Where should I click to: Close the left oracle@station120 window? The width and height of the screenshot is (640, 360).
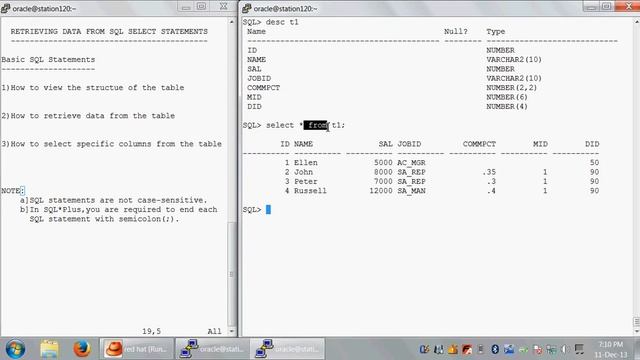pos(223,7)
